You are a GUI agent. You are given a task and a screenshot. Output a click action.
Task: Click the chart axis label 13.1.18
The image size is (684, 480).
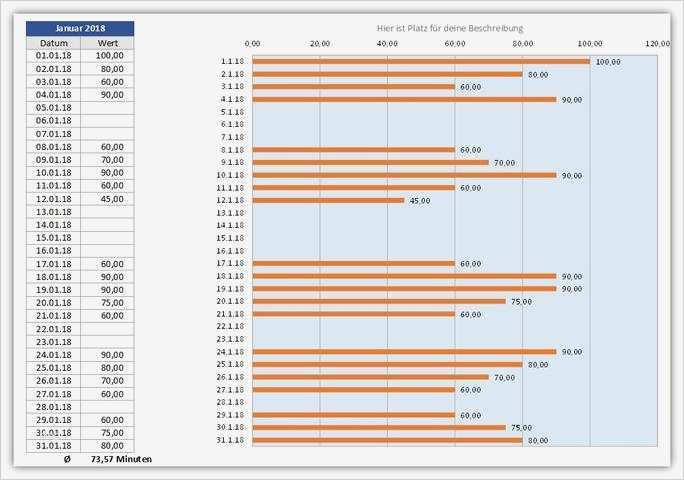click(x=230, y=213)
